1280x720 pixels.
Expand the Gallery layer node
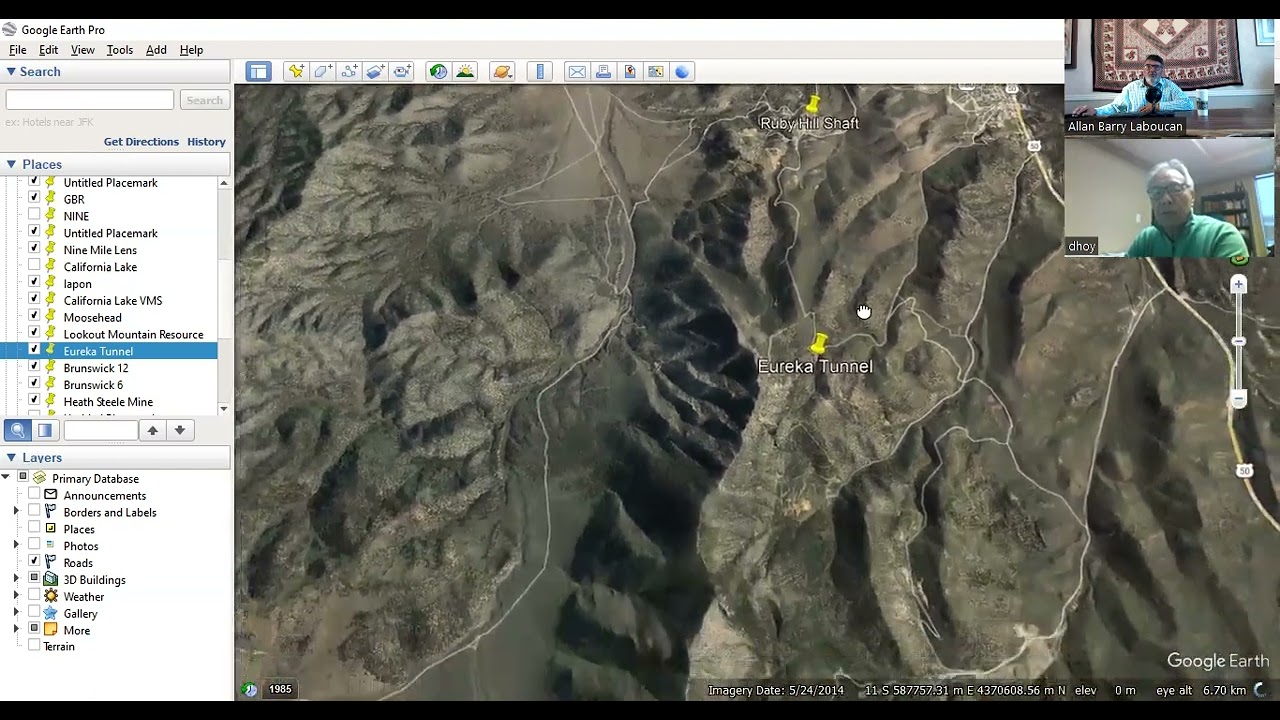tap(16, 613)
